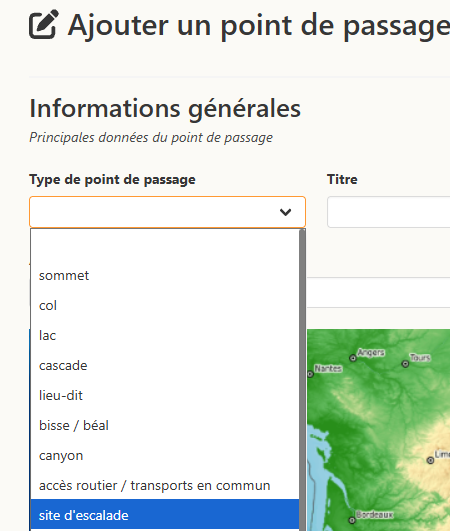Click the edit pencil icon beside the title
The width and height of the screenshot is (450, 531).
(44, 24)
